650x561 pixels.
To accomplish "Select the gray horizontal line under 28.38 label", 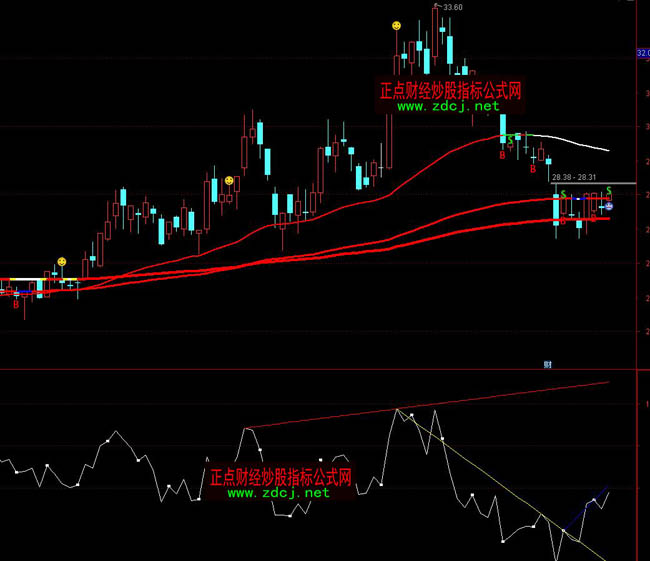I will (x=595, y=184).
